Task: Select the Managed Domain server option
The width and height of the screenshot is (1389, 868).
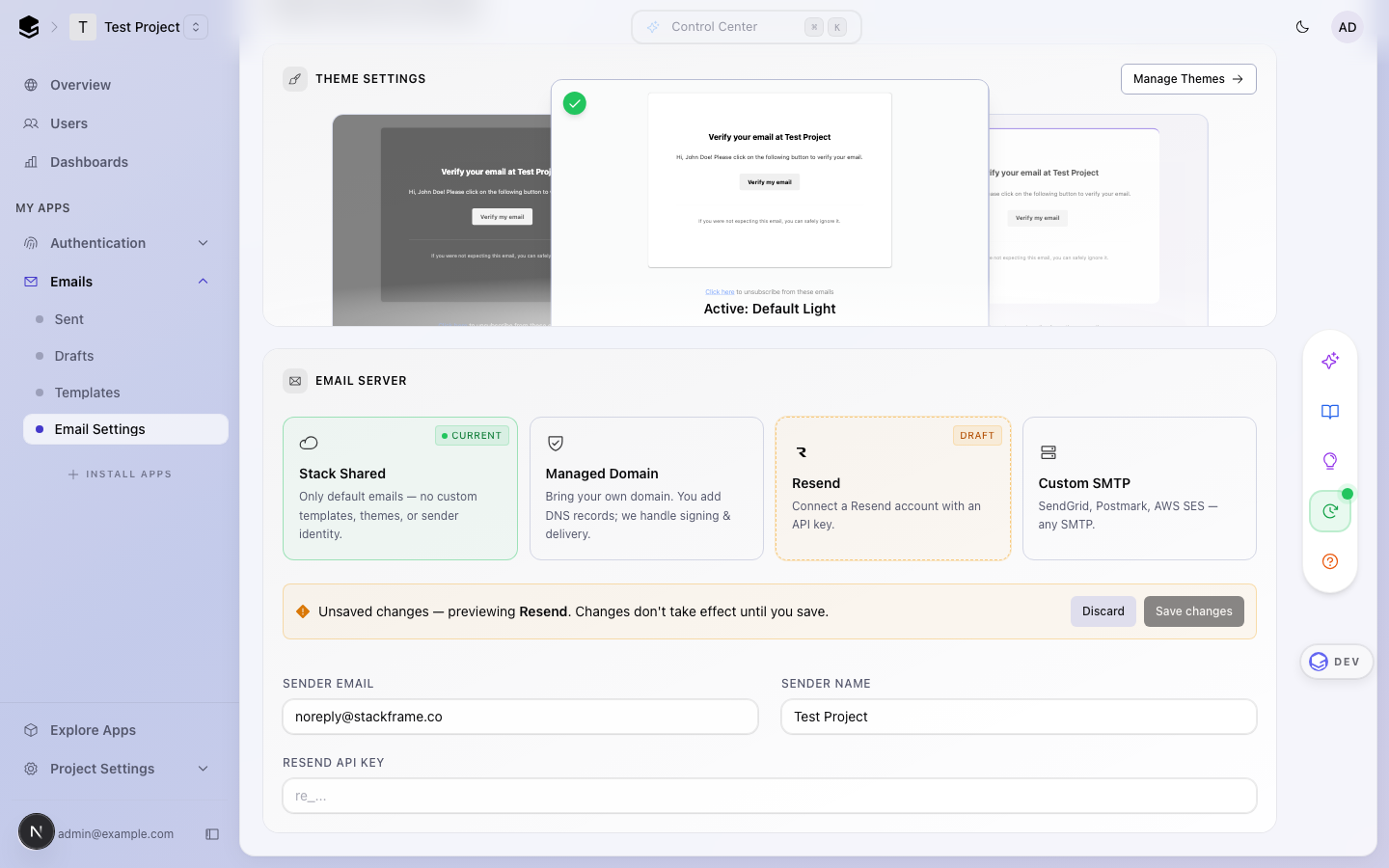Action: coord(646,488)
